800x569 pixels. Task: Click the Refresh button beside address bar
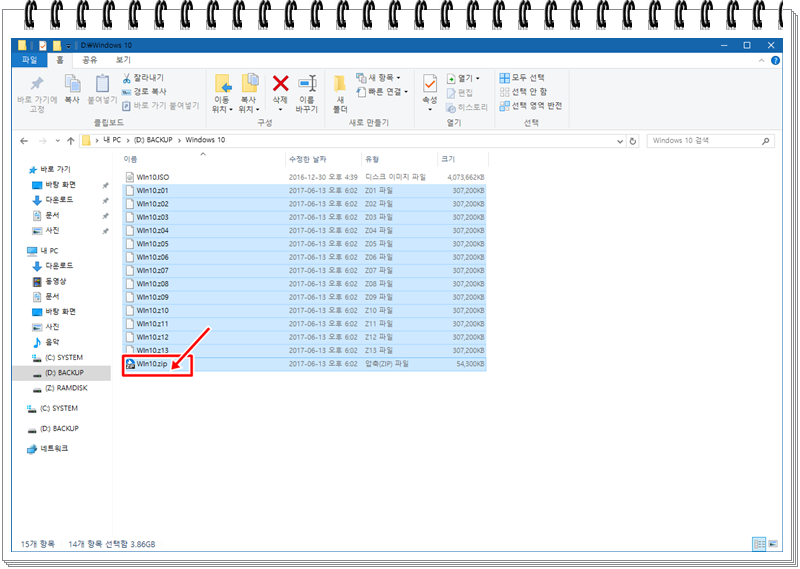633,141
